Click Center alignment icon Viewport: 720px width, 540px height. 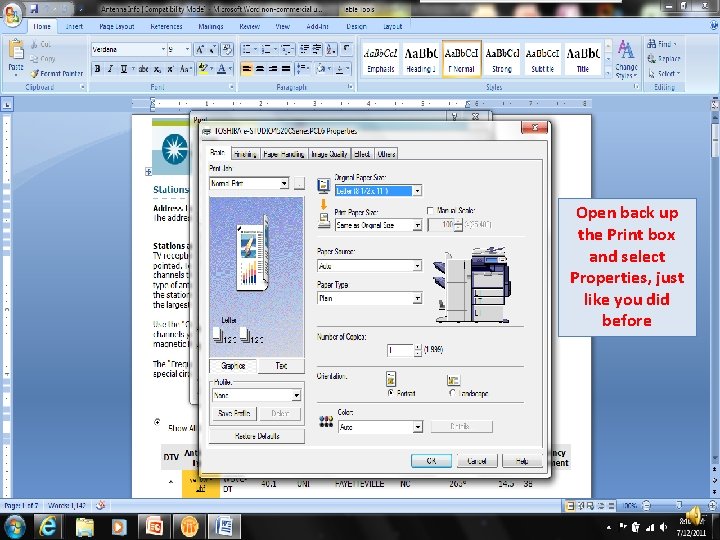pyautogui.click(x=260, y=69)
